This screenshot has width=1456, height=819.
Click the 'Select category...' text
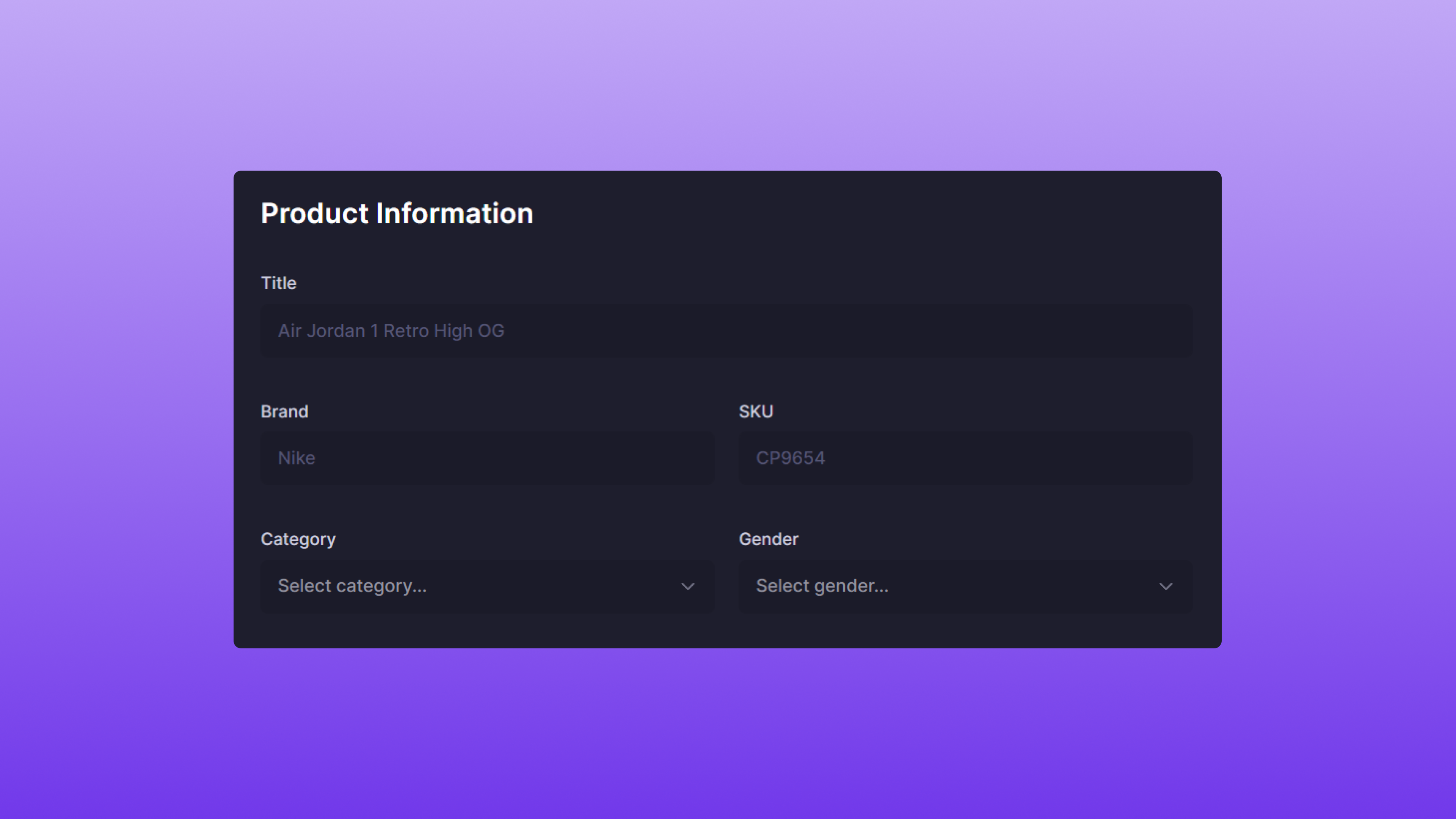pos(351,586)
